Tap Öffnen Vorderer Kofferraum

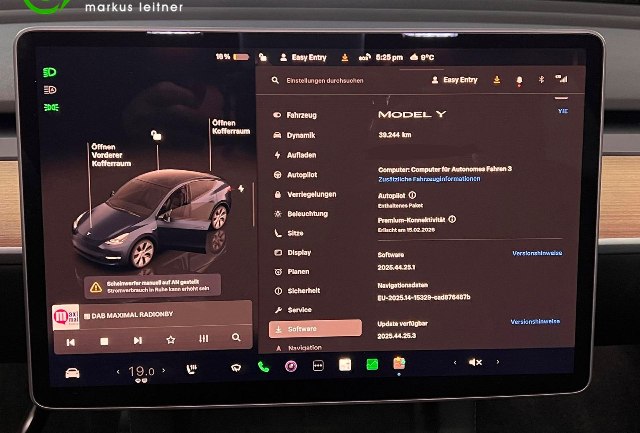(x=111, y=155)
